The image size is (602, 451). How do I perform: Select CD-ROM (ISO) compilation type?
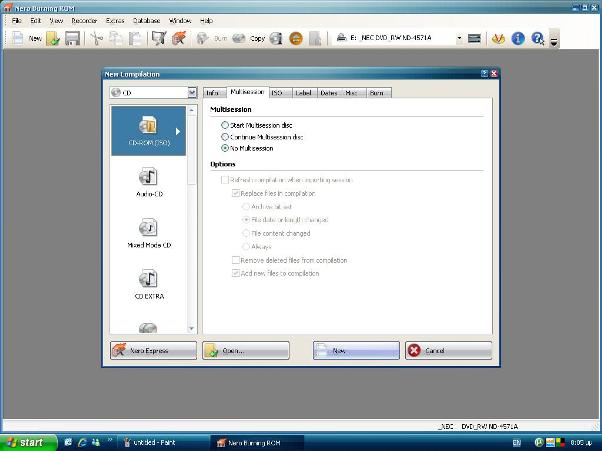point(149,131)
